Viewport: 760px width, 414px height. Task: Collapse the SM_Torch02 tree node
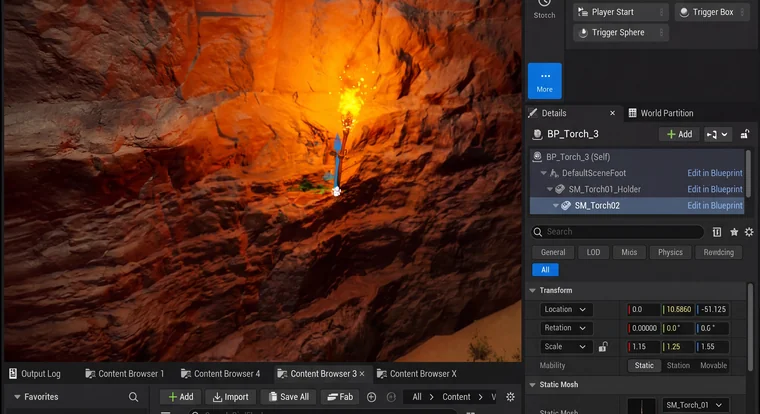coord(555,206)
